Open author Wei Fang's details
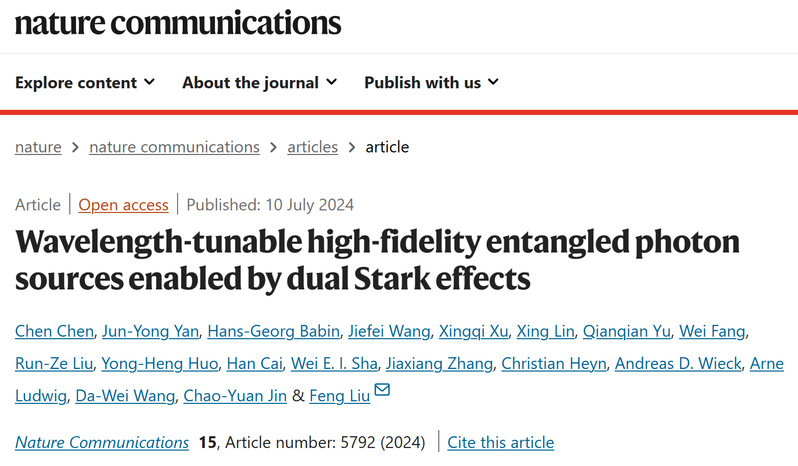This screenshot has height=466, width=798. (x=712, y=331)
